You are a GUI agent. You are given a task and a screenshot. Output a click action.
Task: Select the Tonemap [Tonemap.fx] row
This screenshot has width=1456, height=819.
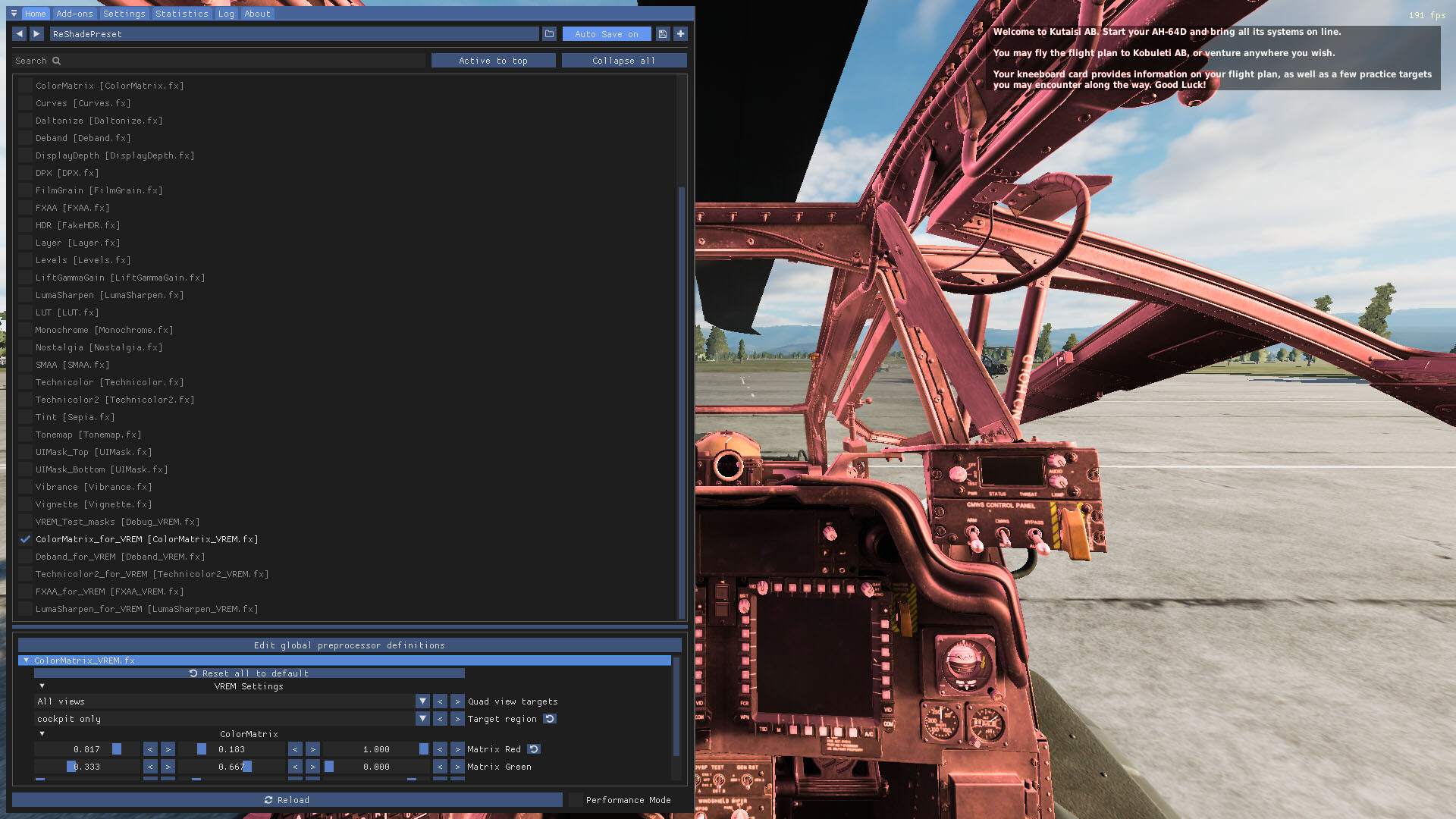[x=88, y=435]
